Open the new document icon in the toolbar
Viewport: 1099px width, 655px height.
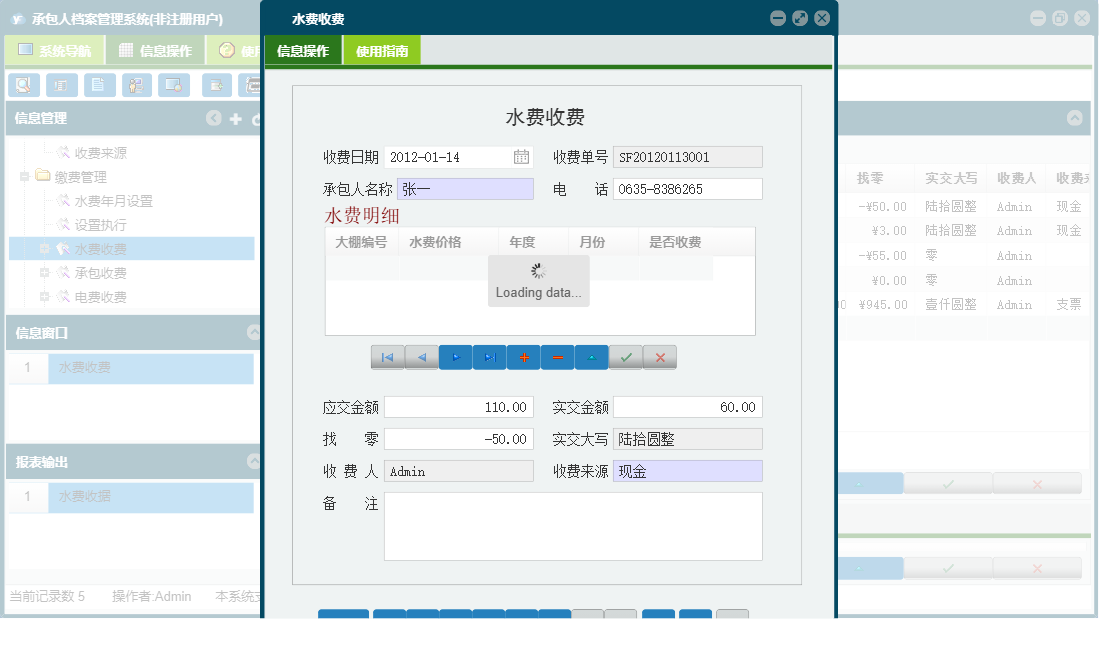(100, 85)
